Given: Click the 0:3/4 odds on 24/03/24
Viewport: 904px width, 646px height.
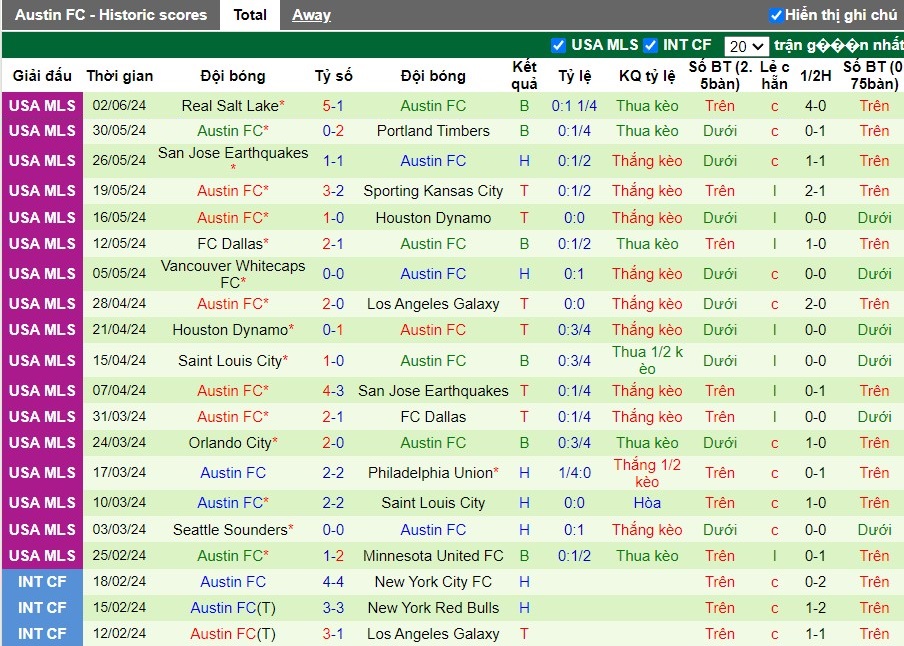Looking at the screenshot, I should tap(574, 443).
